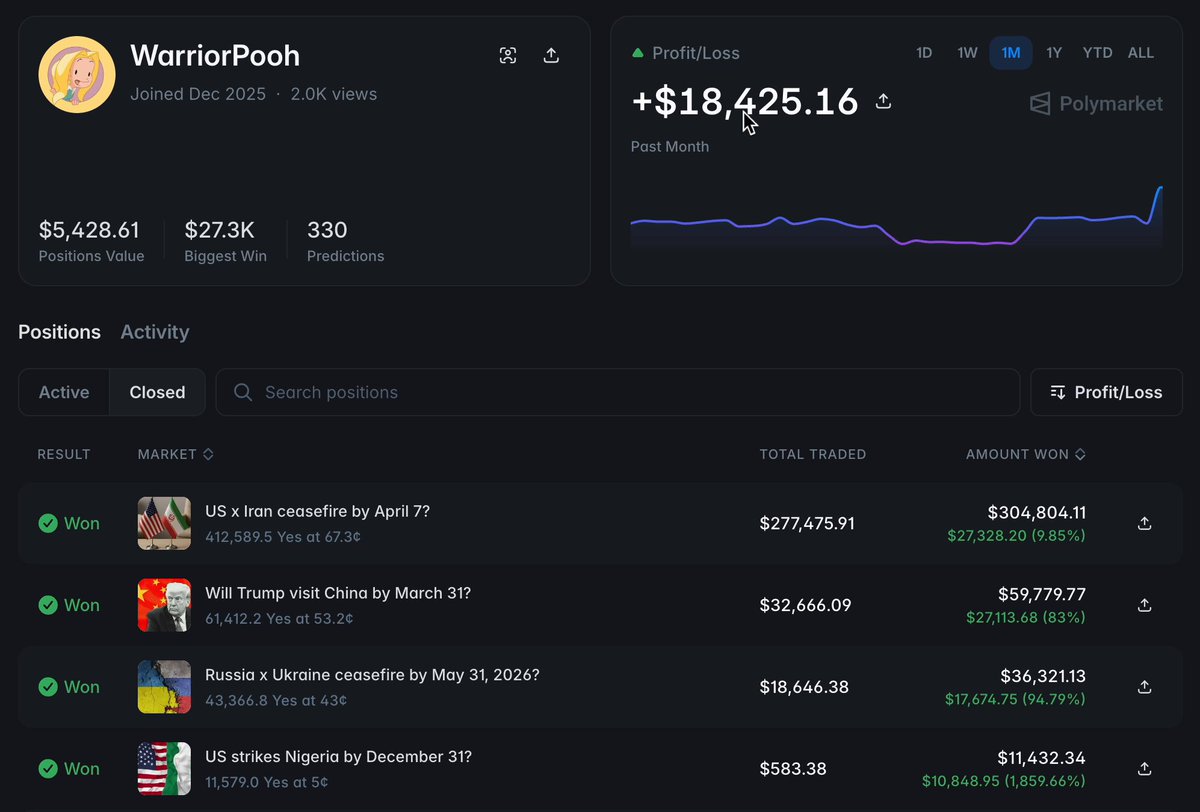Screen dimensions: 1200x812
Task: Select the Closed positions toggle
Action: coord(157,392)
